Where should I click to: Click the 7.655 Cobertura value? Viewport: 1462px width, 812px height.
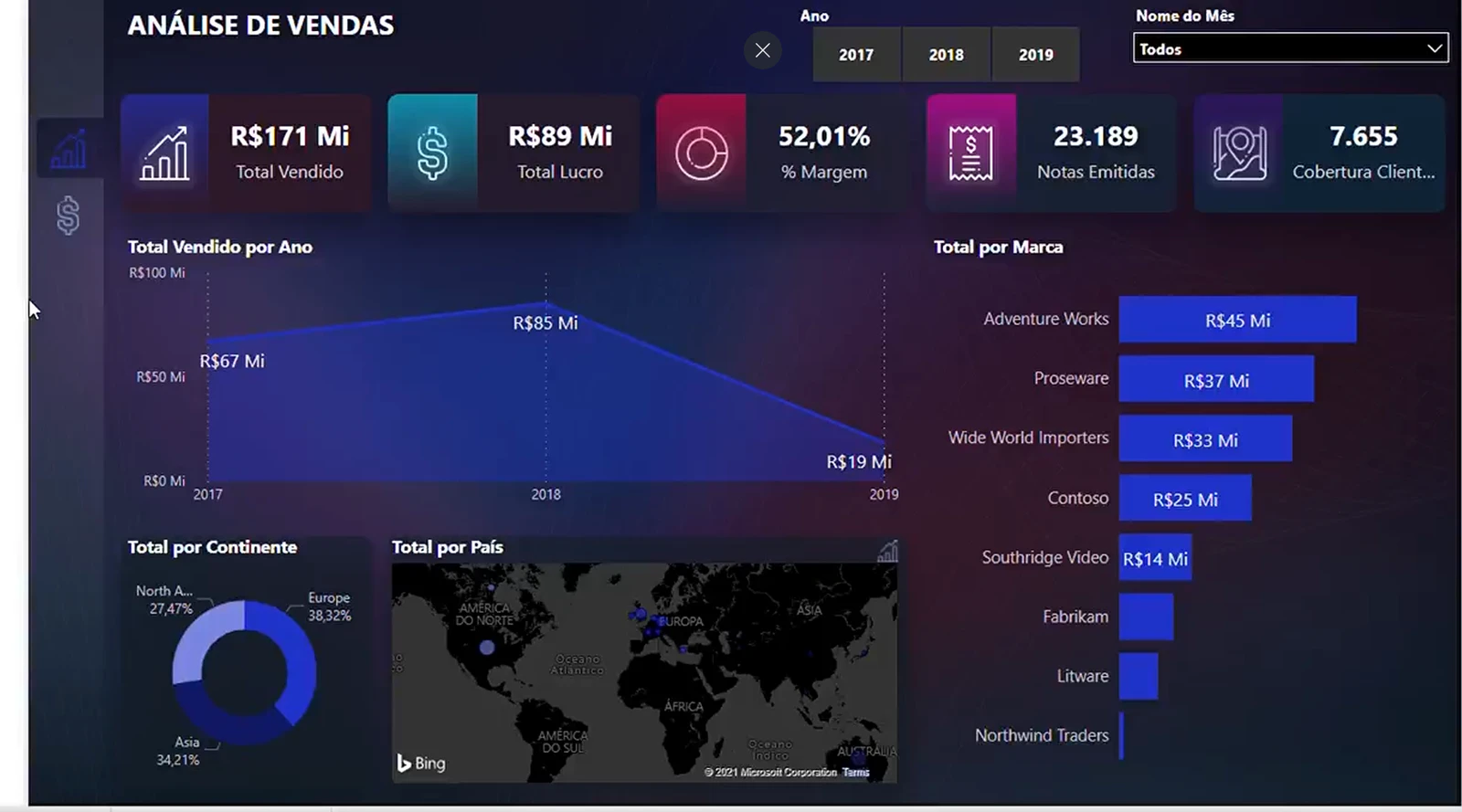(x=1363, y=137)
